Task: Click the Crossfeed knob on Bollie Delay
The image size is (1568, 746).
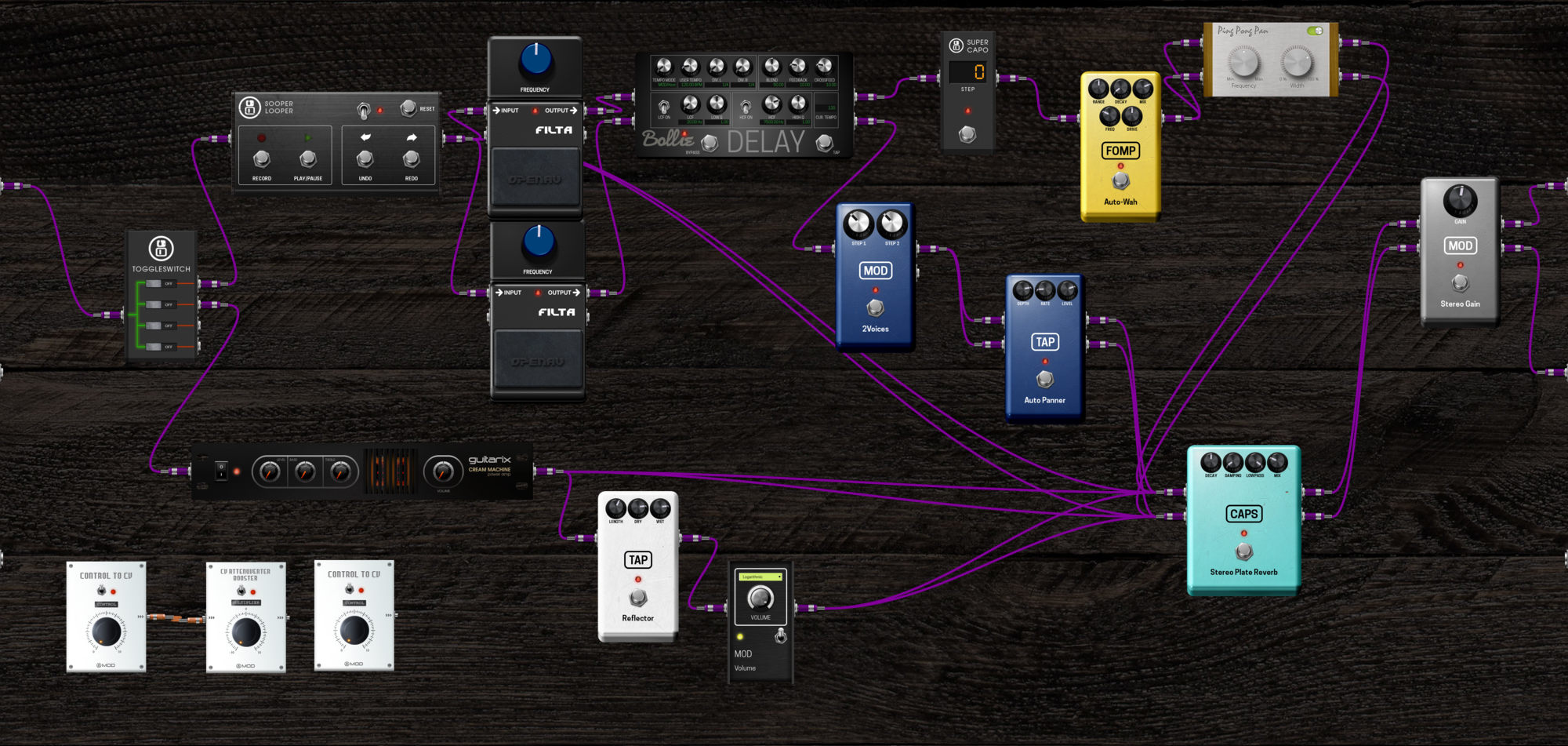Action: 824,67
